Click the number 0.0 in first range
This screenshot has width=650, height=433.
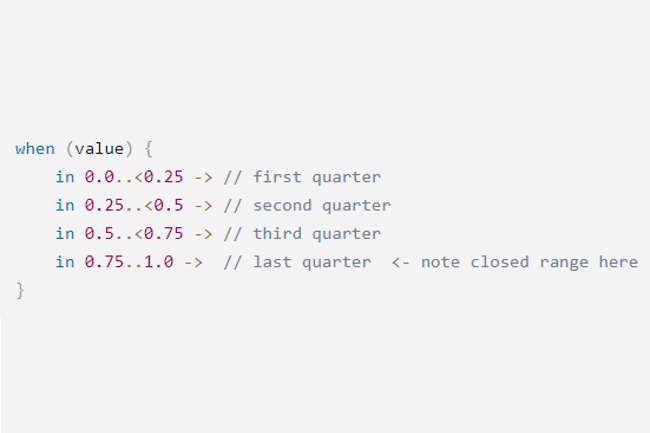point(99,177)
